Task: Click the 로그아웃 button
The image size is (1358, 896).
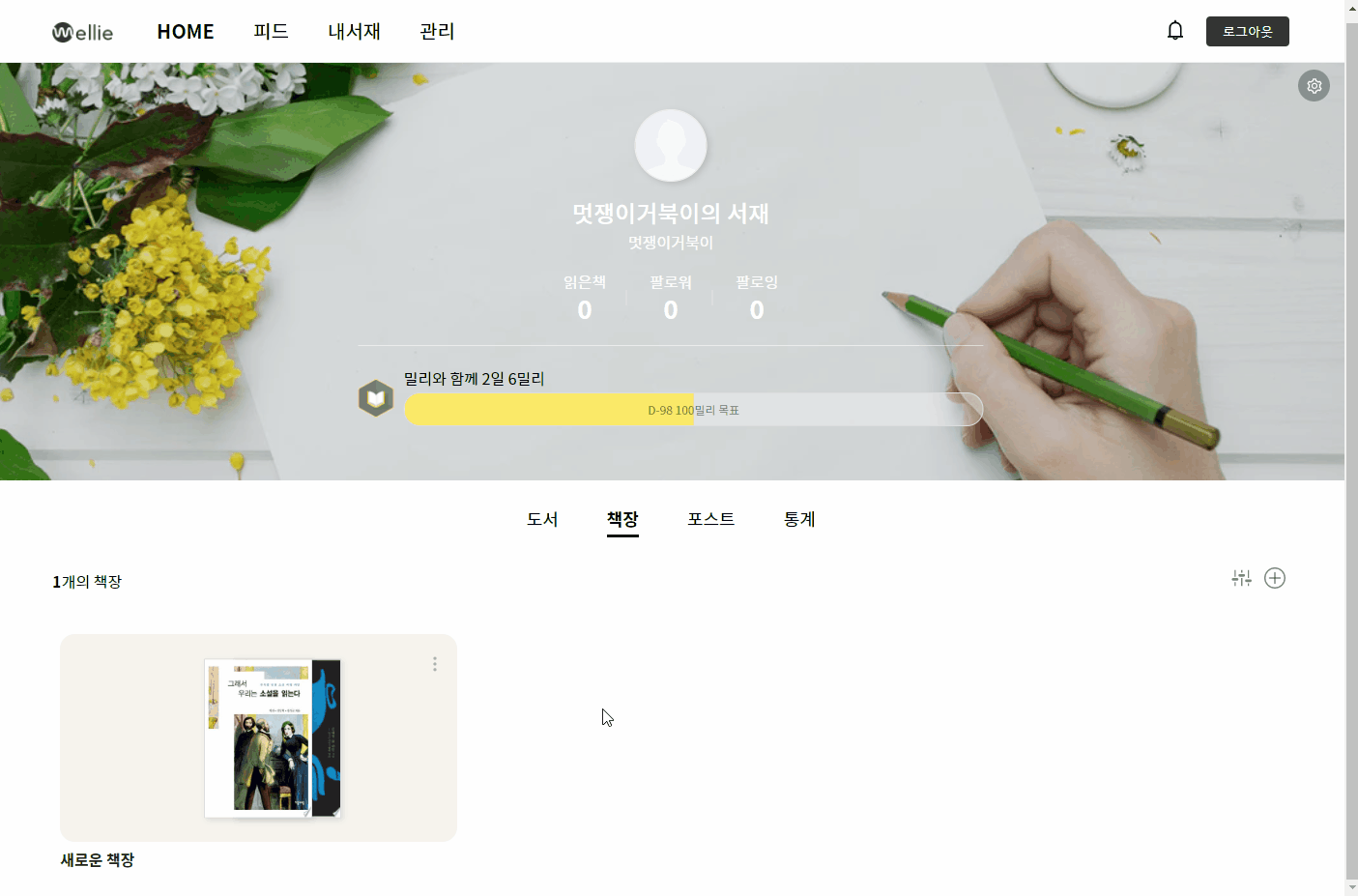Action: click(1247, 31)
